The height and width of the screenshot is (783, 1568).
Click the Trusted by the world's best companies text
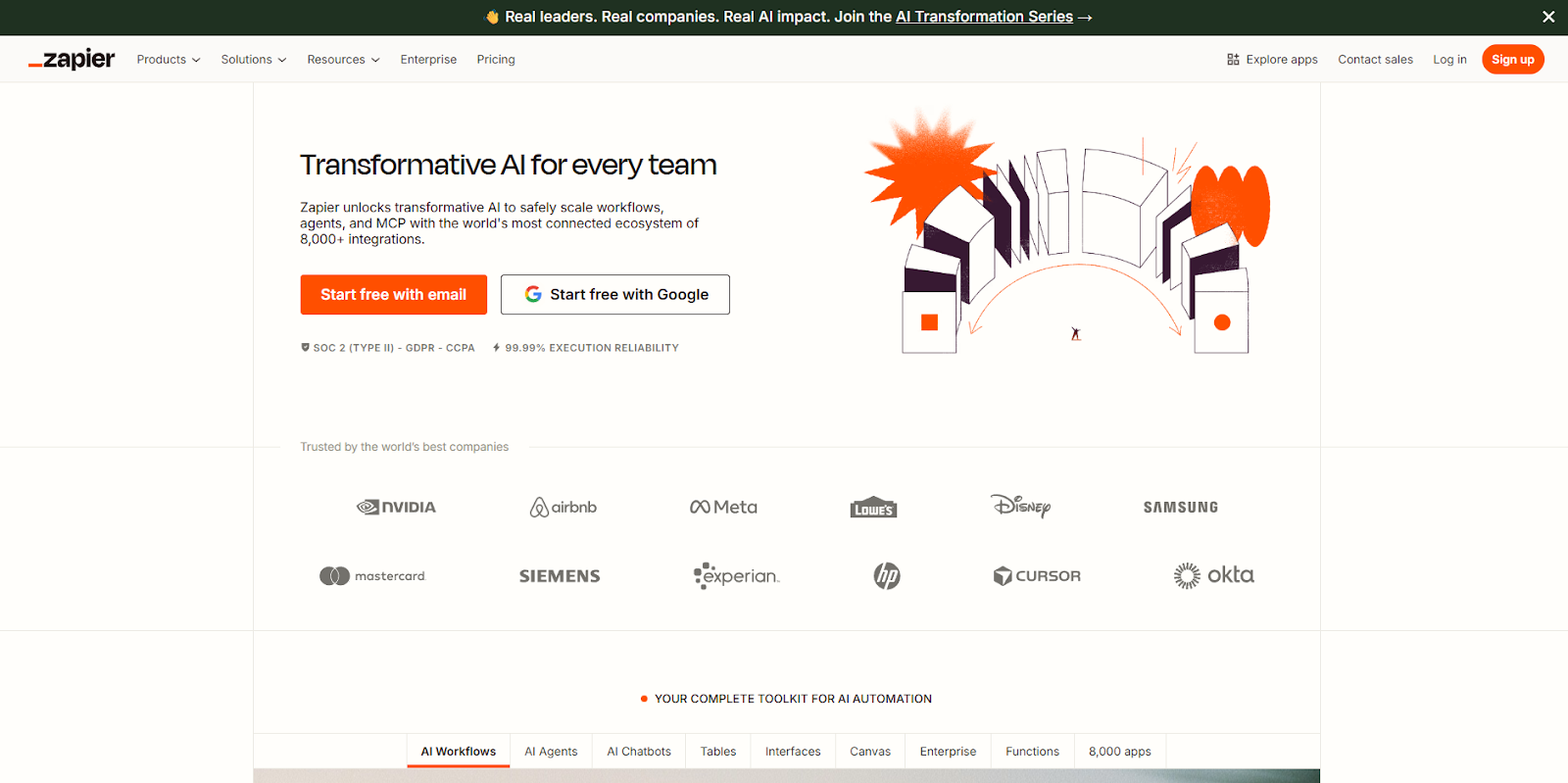click(x=405, y=447)
